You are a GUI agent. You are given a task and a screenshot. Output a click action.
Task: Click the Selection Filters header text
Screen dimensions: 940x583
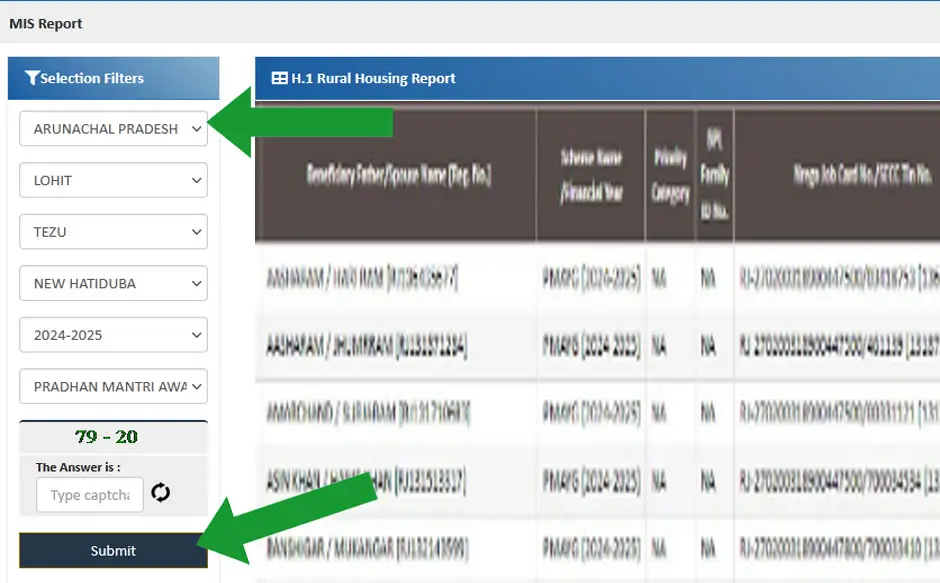click(x=92, y=78)
